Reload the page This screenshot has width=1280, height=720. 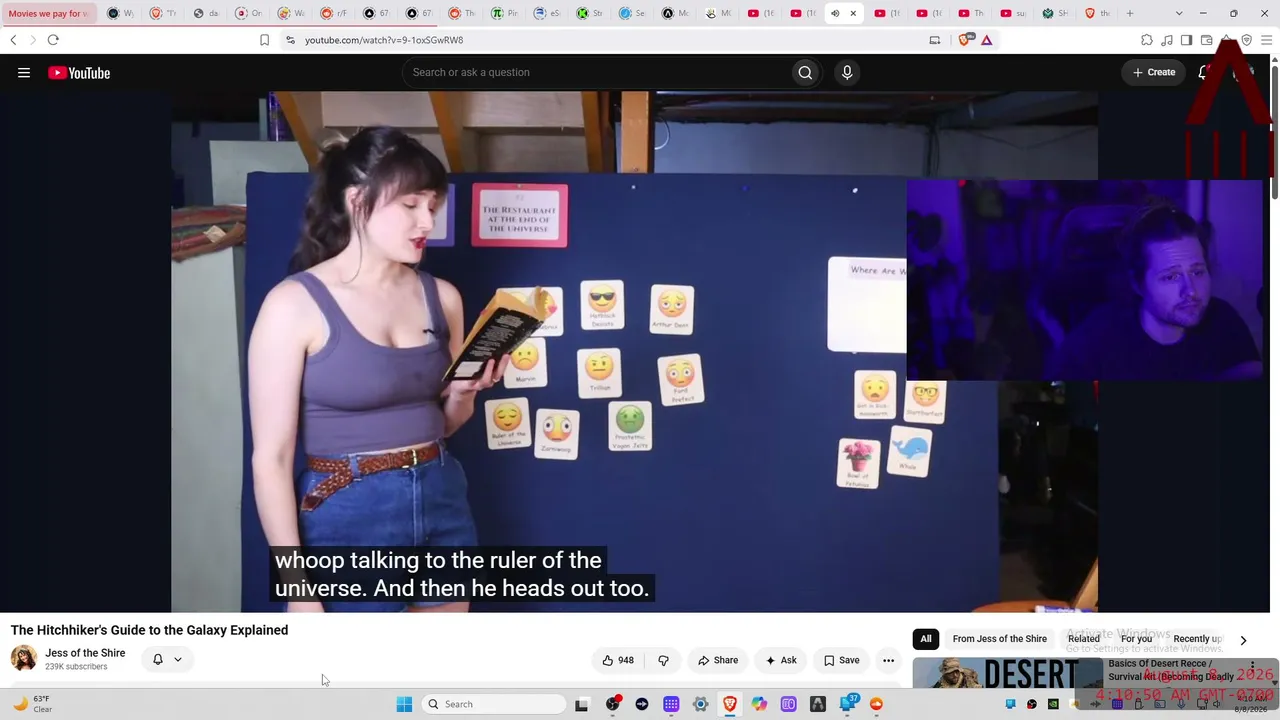click(53, 40)
